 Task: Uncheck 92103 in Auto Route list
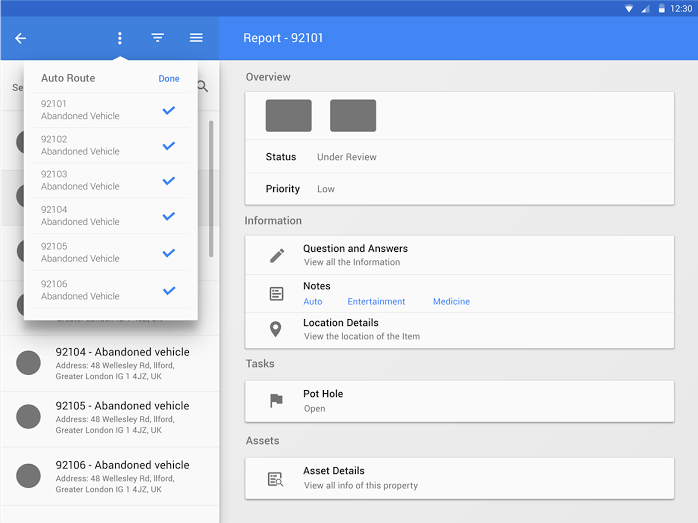point(169,181)
